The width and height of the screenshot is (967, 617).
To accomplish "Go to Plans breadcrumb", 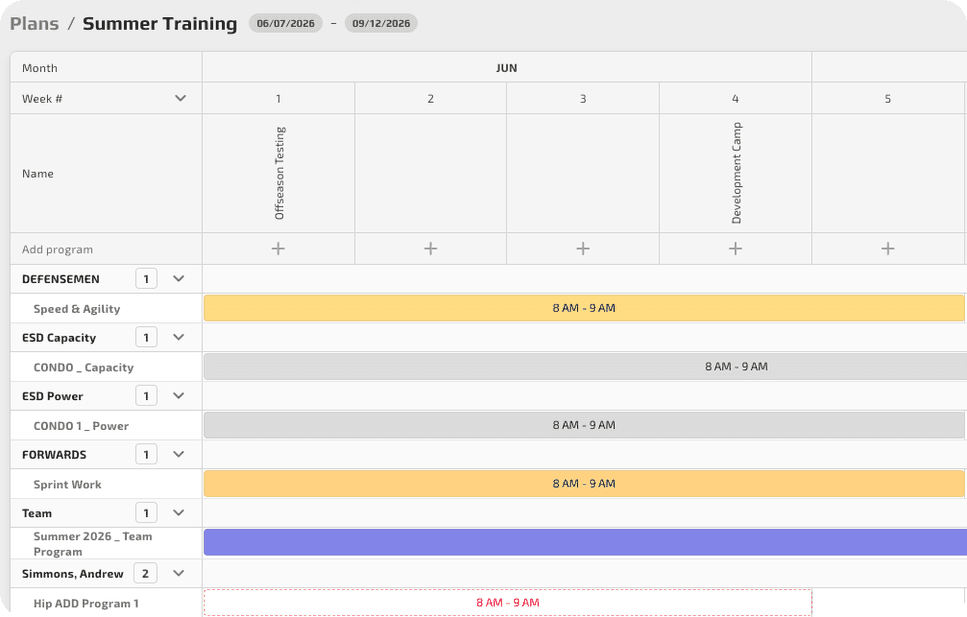I will coord(35,23).
